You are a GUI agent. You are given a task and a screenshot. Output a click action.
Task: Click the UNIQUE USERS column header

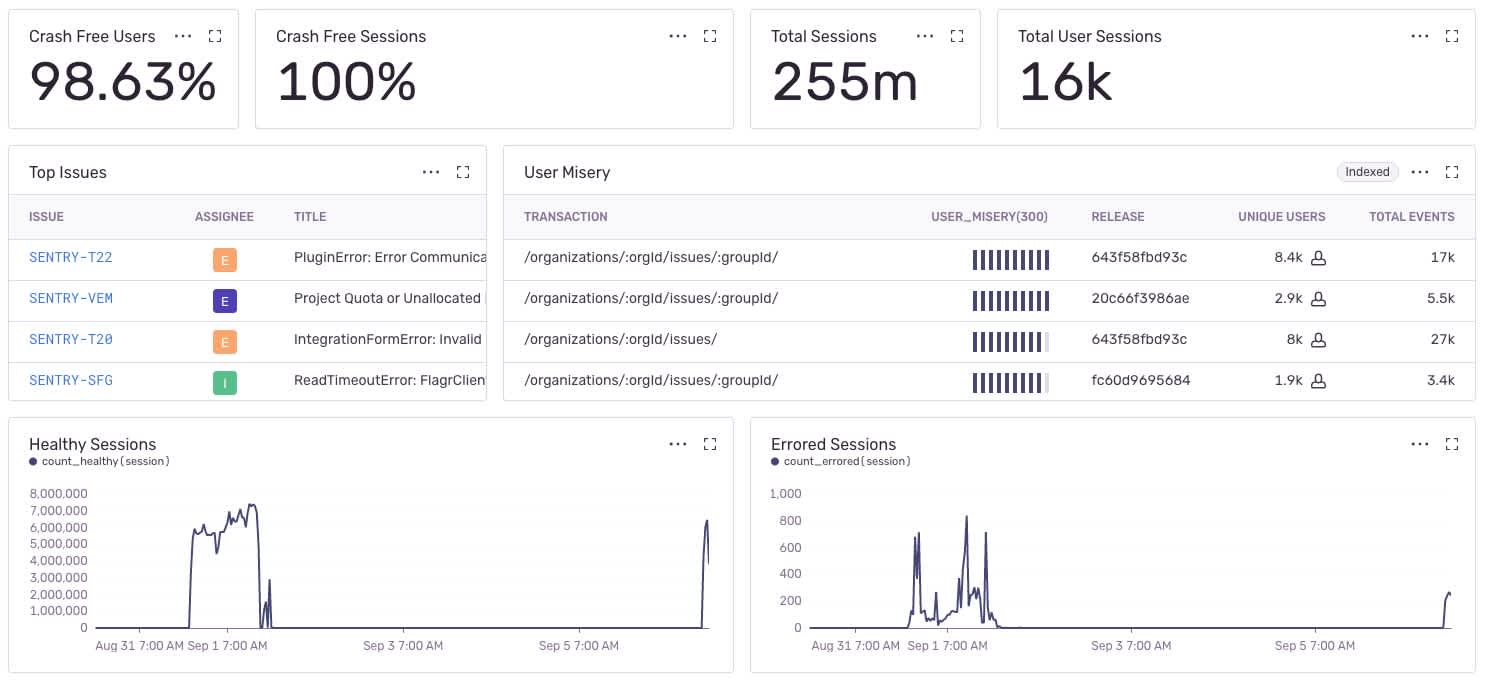click(1282, 216)
